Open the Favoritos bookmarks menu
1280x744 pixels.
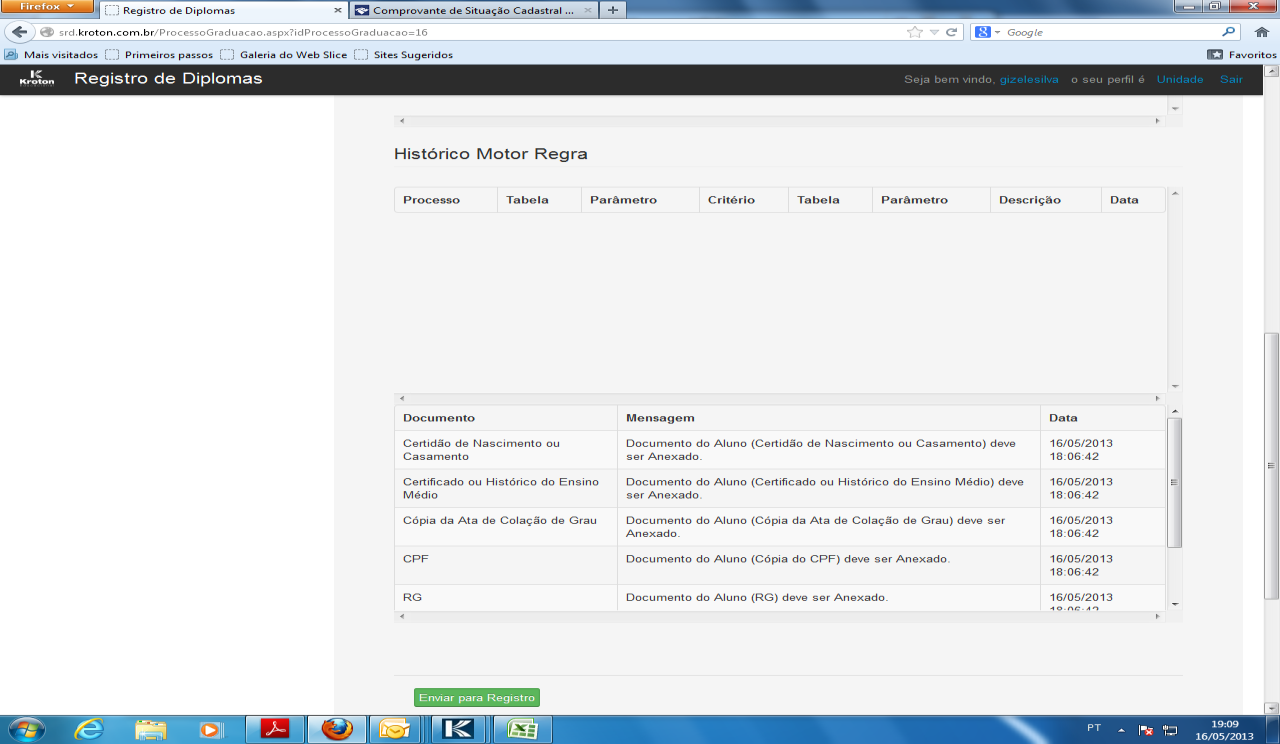1241,55
